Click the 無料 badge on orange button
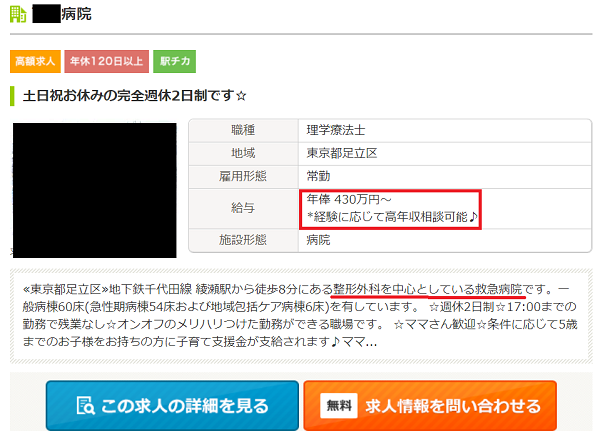 (x=339, y=405)
